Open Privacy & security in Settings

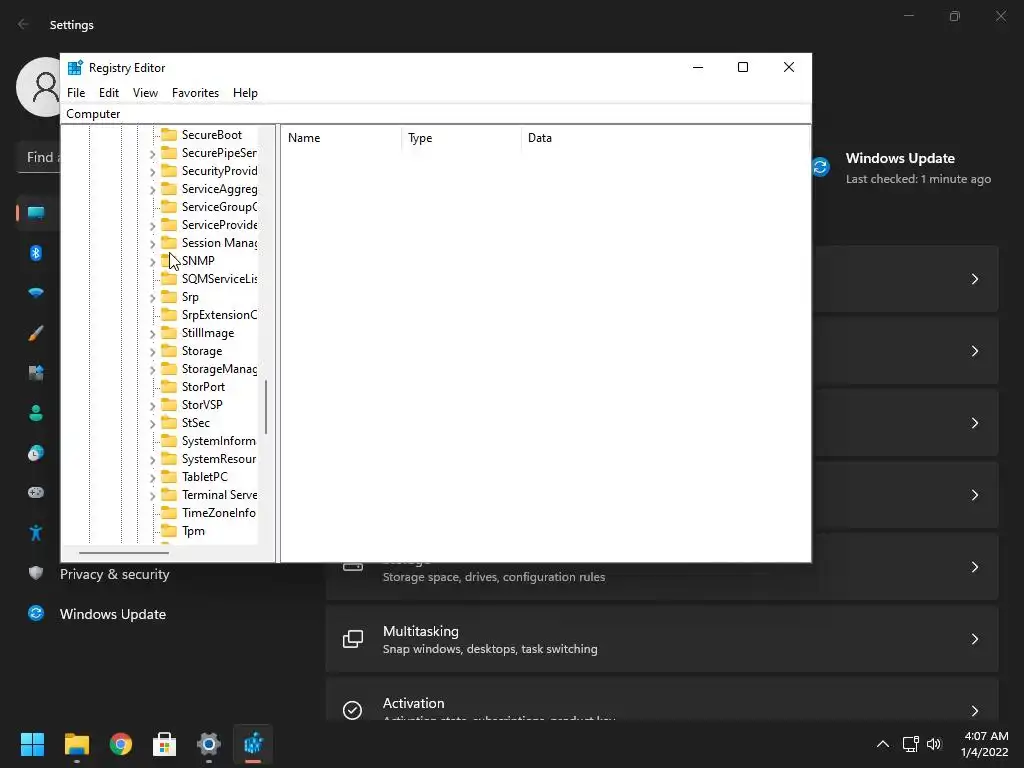point(114,574)
